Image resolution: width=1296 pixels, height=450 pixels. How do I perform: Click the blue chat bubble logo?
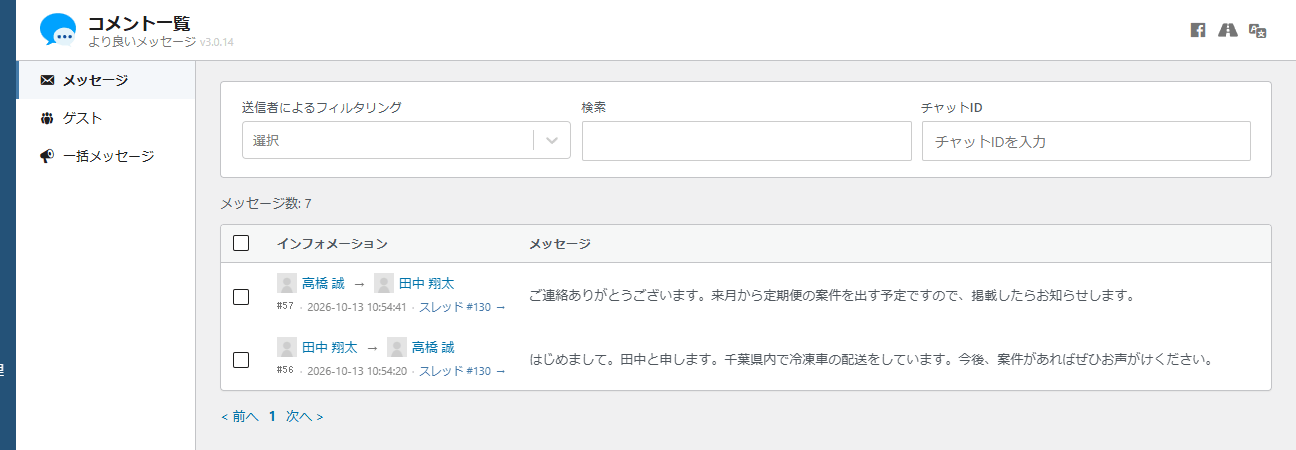[x=58, y=31]
